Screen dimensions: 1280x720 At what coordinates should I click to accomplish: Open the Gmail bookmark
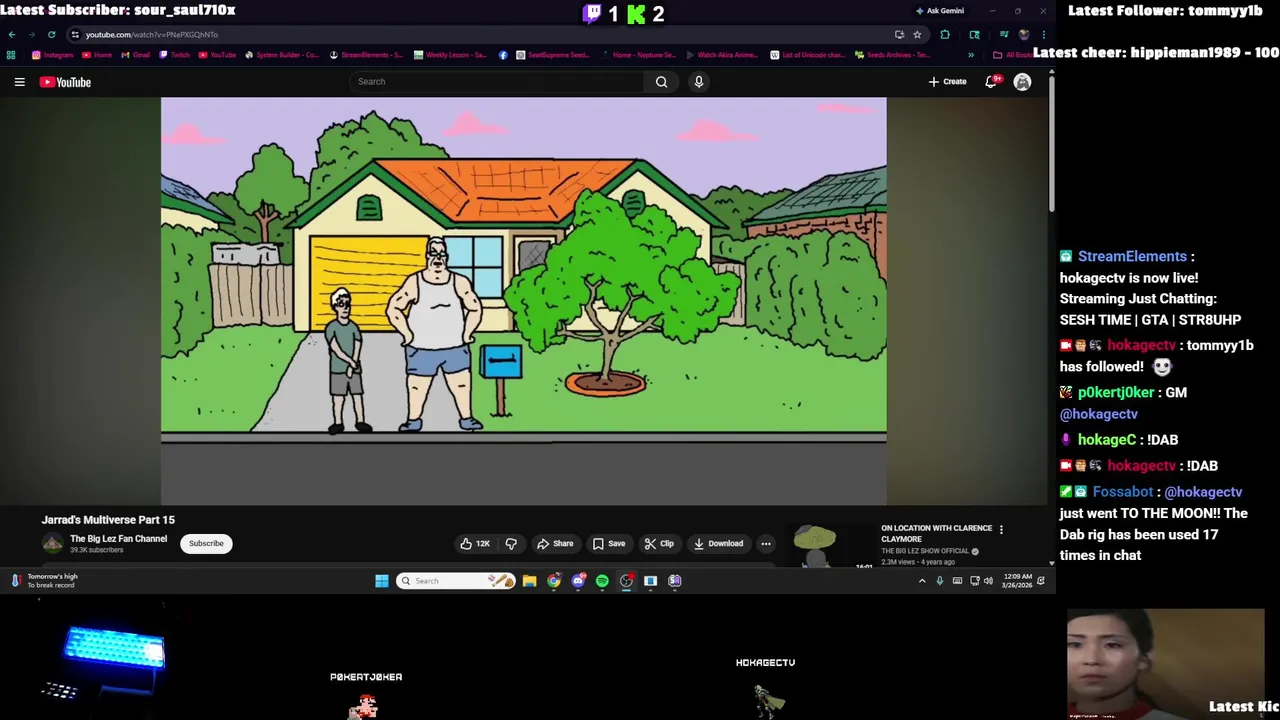click(x=136, y=55)
